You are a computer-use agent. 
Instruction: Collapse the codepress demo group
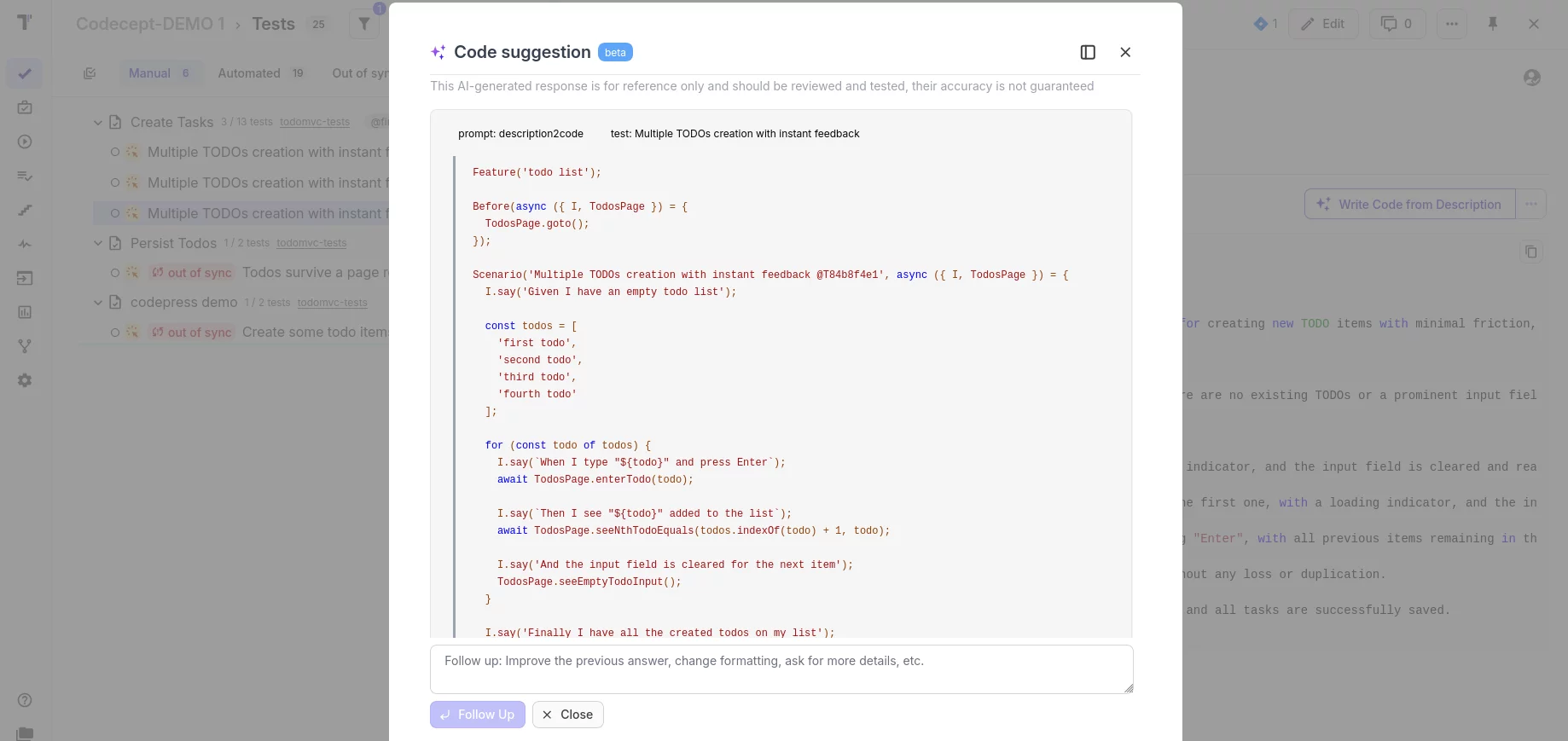click(97, 303)
